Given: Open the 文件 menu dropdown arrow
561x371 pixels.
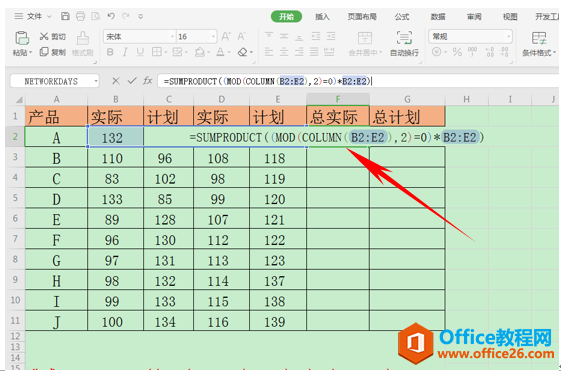Looking at the screenshot, I should coord(49,16).
